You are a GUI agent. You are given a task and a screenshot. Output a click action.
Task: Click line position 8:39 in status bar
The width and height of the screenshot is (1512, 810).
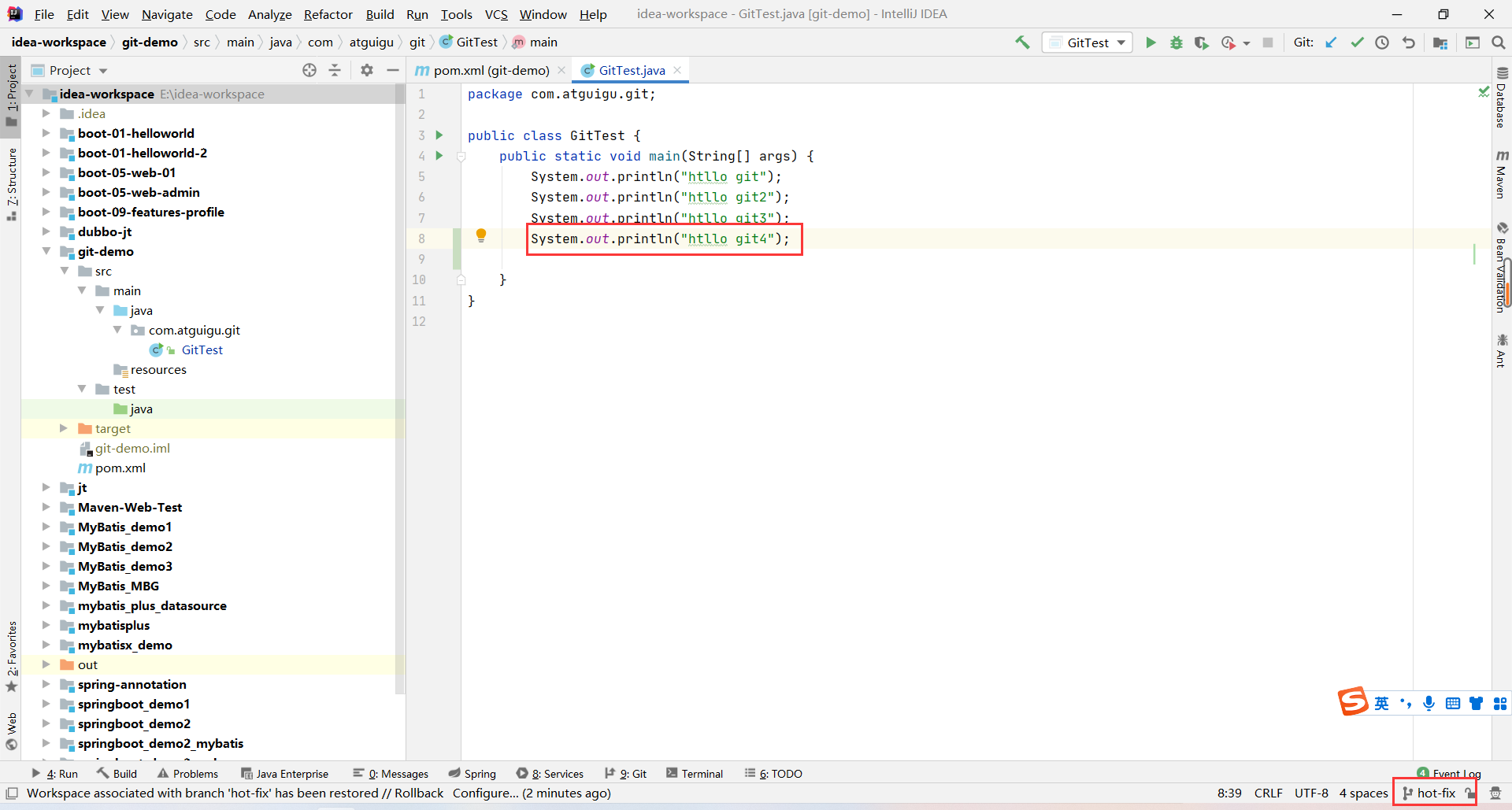pyautogui.click(x=1229, y=793)
